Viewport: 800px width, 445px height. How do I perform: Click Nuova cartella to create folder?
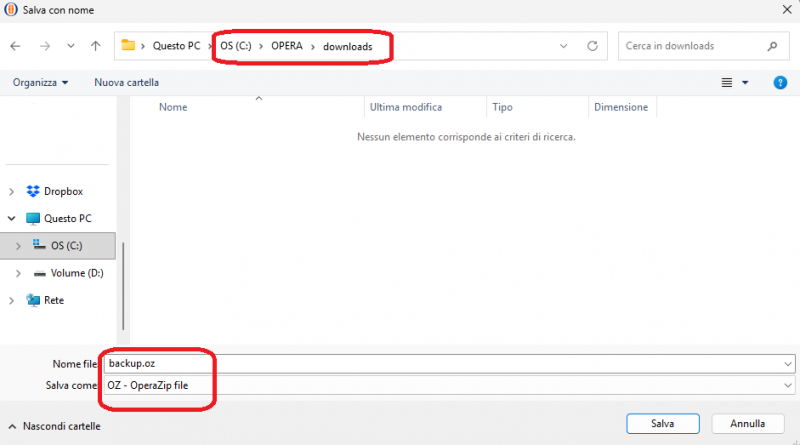tap(126, 82)
